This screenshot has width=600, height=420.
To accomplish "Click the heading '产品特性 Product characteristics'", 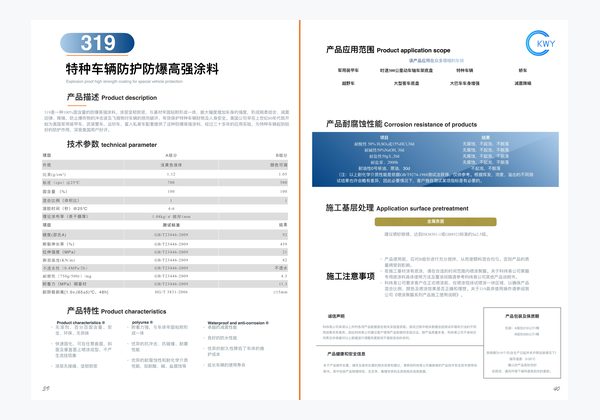I will (116, 311).
